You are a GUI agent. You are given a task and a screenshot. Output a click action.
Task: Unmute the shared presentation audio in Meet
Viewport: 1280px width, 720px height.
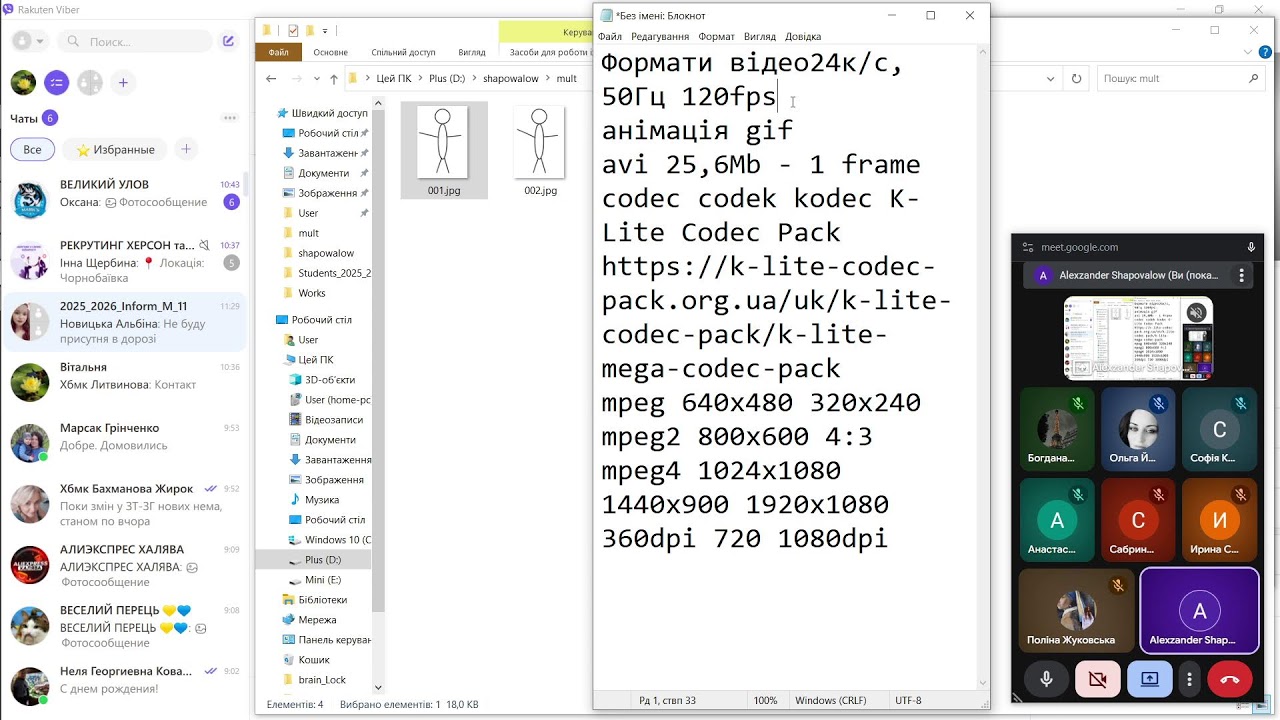[x=1196, y=313]
